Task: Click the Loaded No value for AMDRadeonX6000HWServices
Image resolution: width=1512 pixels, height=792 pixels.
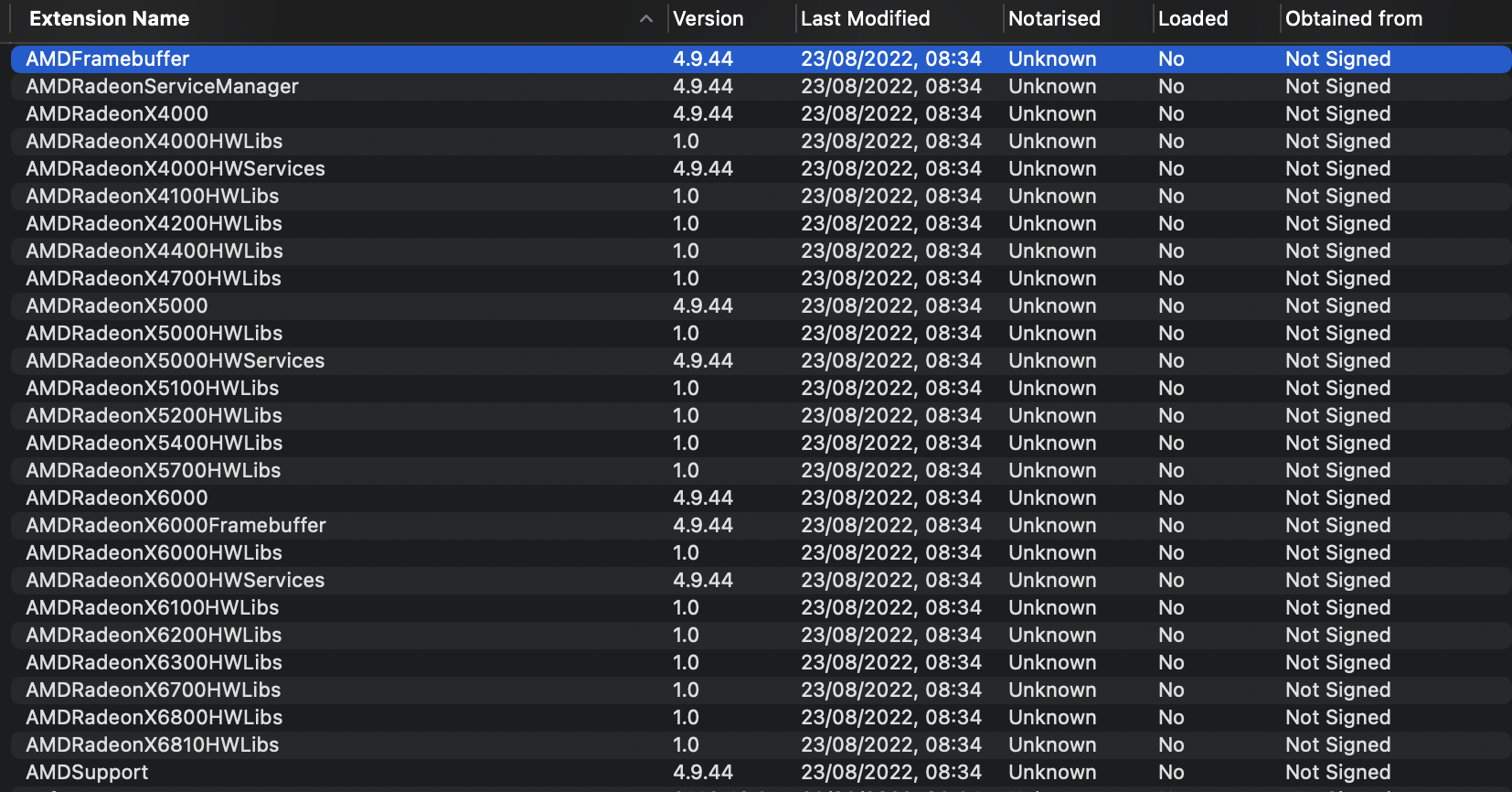Action: click(x=1171, y=580)
